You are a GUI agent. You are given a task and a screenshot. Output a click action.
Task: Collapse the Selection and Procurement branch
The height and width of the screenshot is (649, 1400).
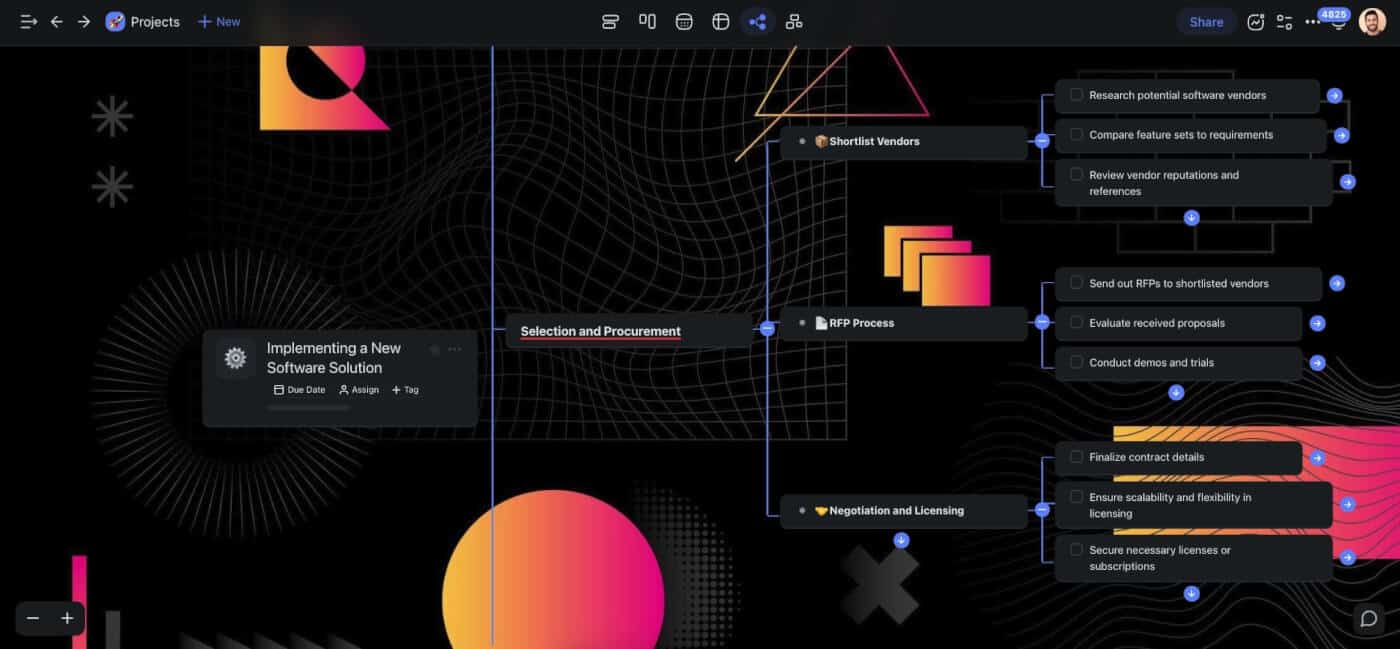[x=767, y=328]
